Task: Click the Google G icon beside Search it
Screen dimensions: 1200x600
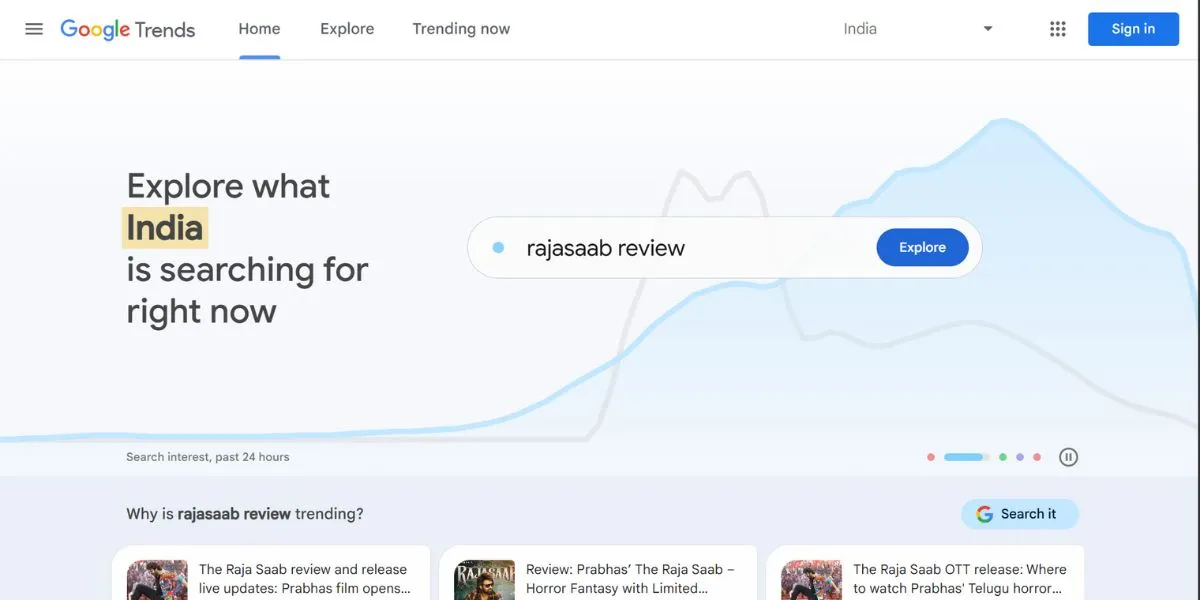Action: [985, 513]
